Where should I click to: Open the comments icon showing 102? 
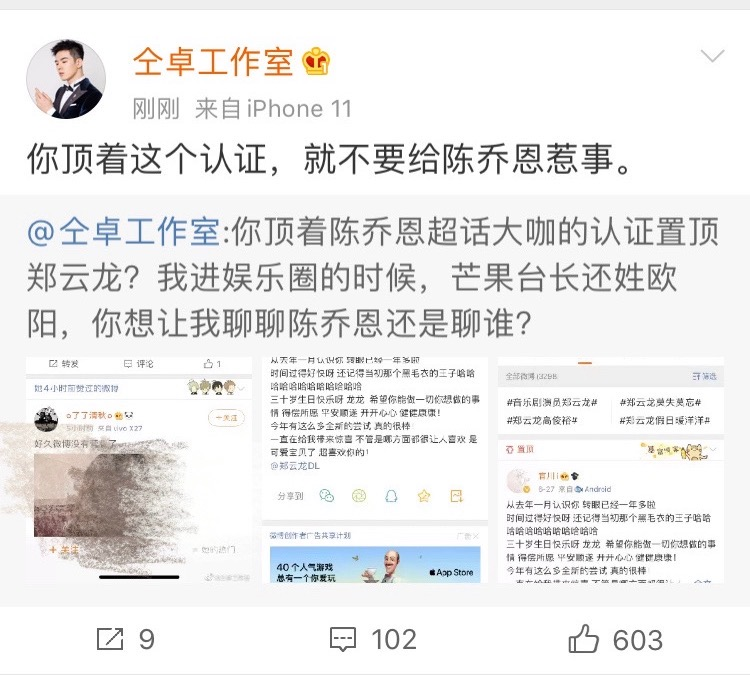click(x=373, y=640)
